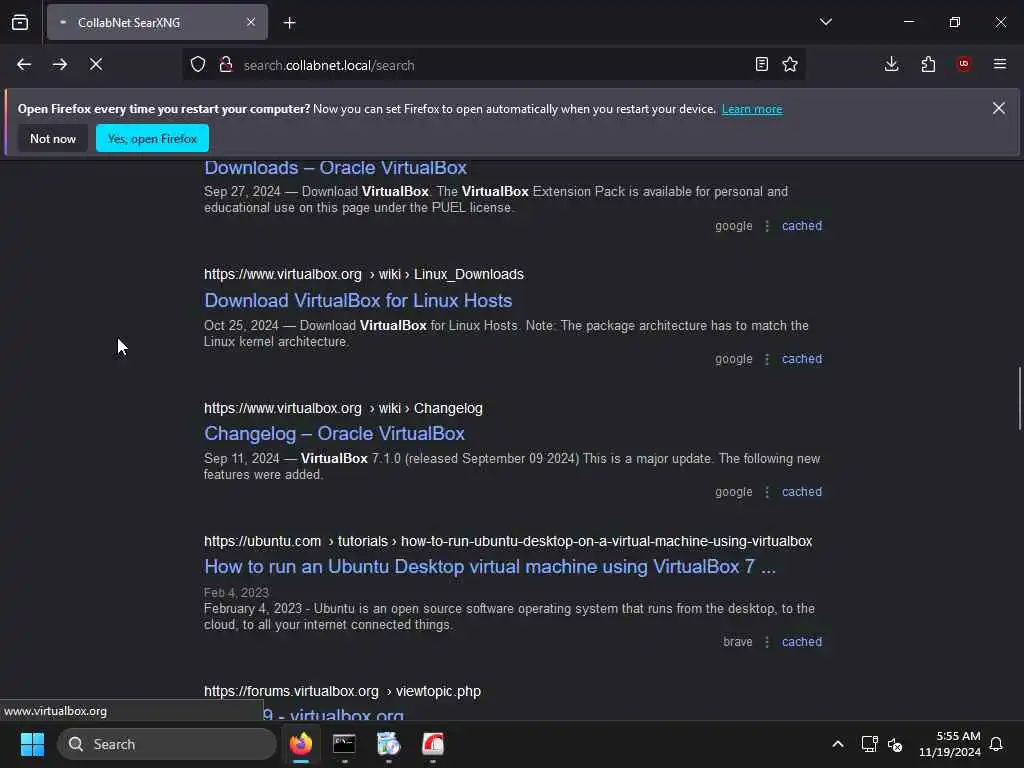The height and width of the screenshot is (768, 1024).
Task: Open the red app icon in taskbar
Action: pos(432,744)
